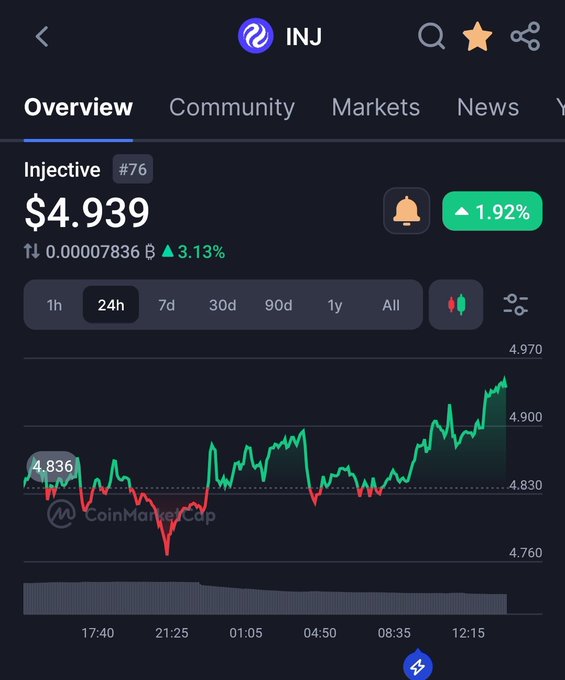The image size is (565, 680).
Task: Tap the $4.939 price value
Action: (87, 212)
